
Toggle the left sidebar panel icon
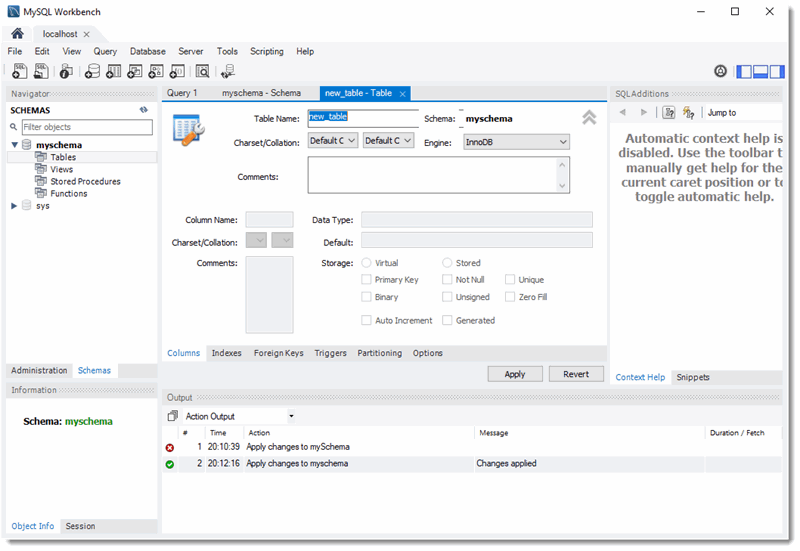coord(744,71)
